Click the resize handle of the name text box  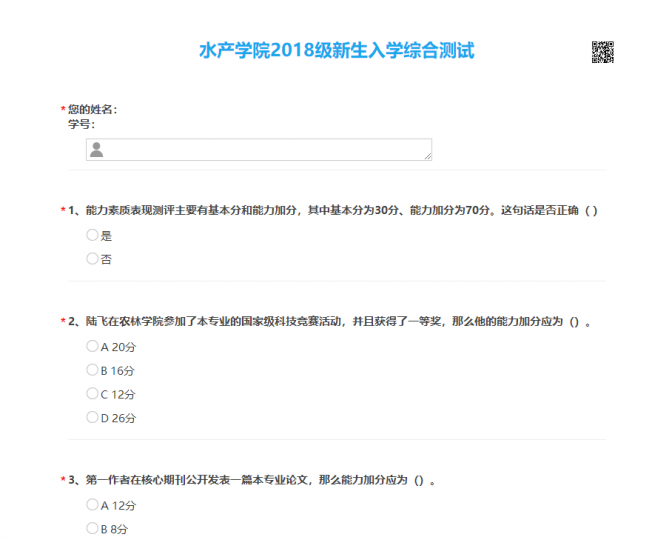[428, 156]
